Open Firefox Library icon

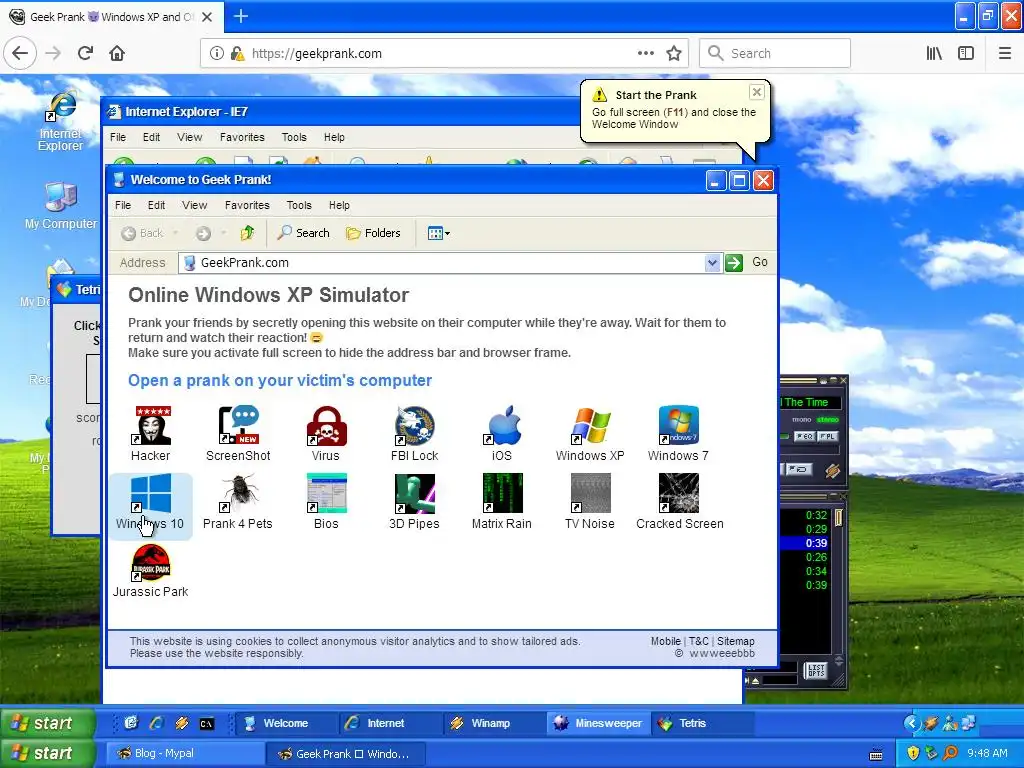935,53
